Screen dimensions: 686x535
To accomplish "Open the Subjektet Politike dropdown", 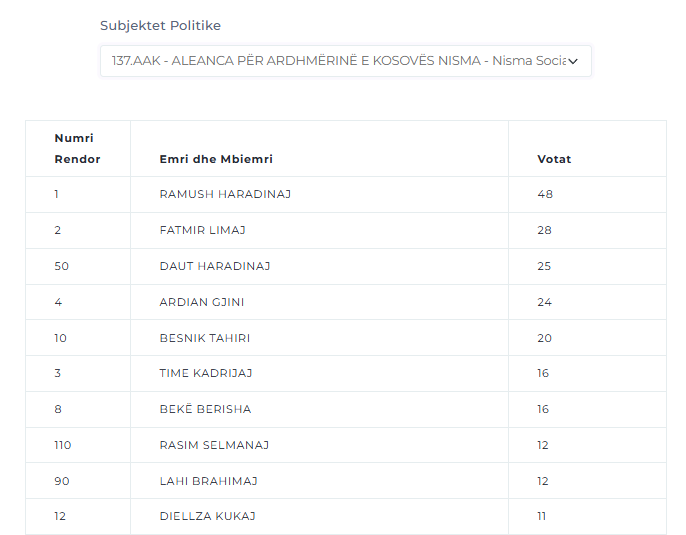I will [x=346, y=61].
